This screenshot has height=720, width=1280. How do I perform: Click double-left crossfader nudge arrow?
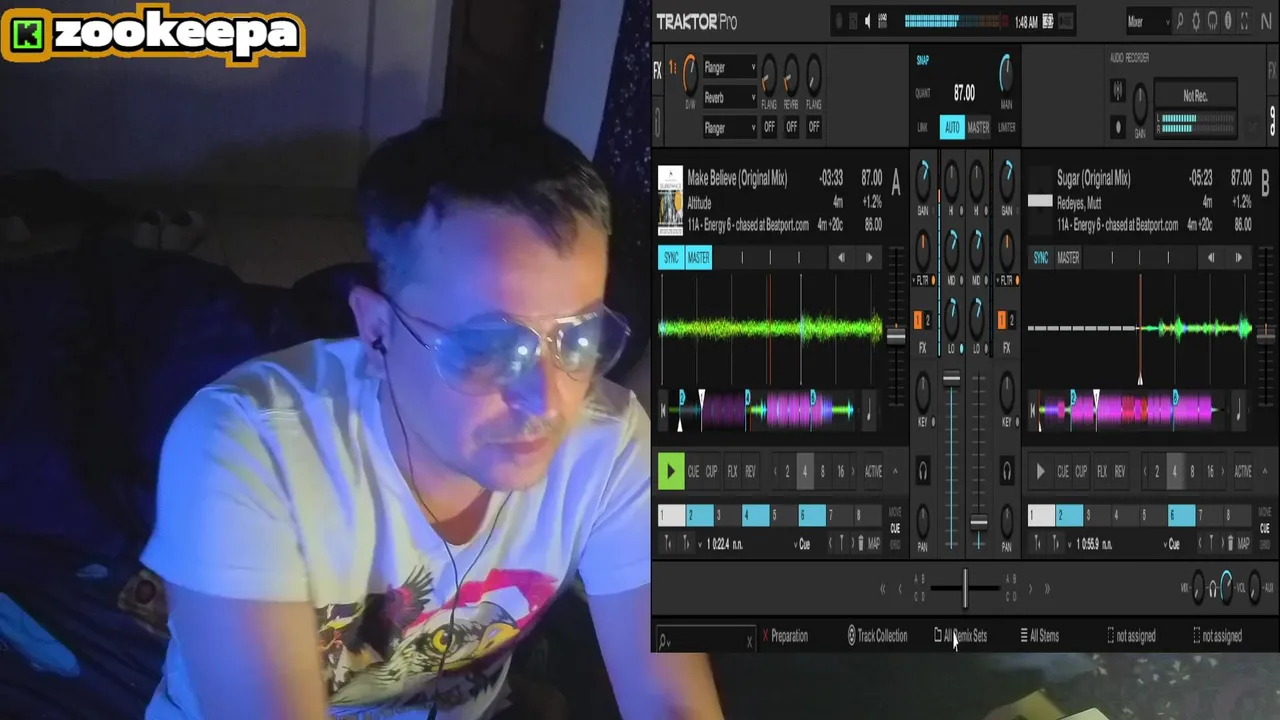tap(882, 589)
